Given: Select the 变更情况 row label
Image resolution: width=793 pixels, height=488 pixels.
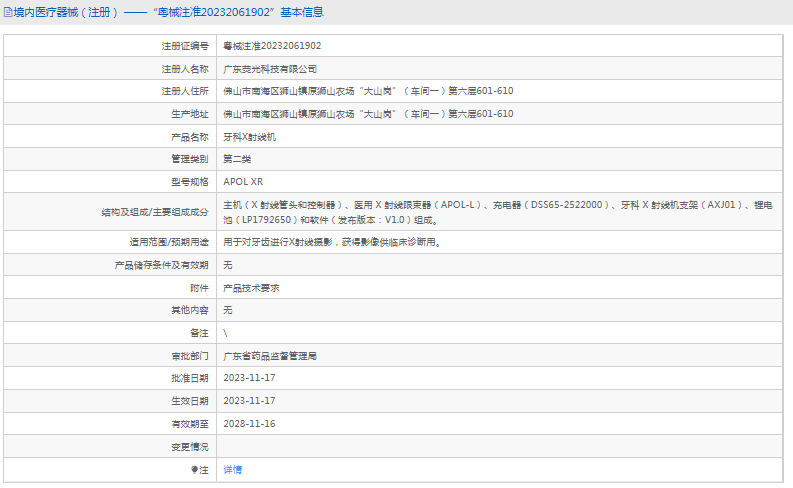Looking at the screenshot, I should (x=190, y=447).
